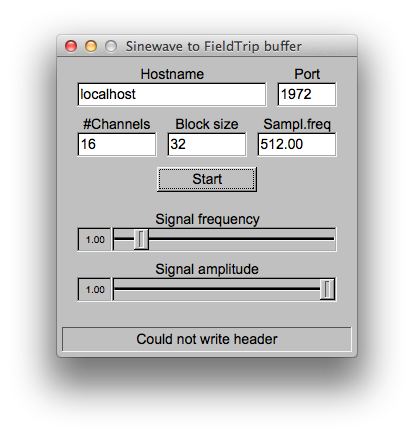Click the 'Sinewave to FieldTrip buffer' title bar
Screen dimensions: 414x436
tap(213, 46)
